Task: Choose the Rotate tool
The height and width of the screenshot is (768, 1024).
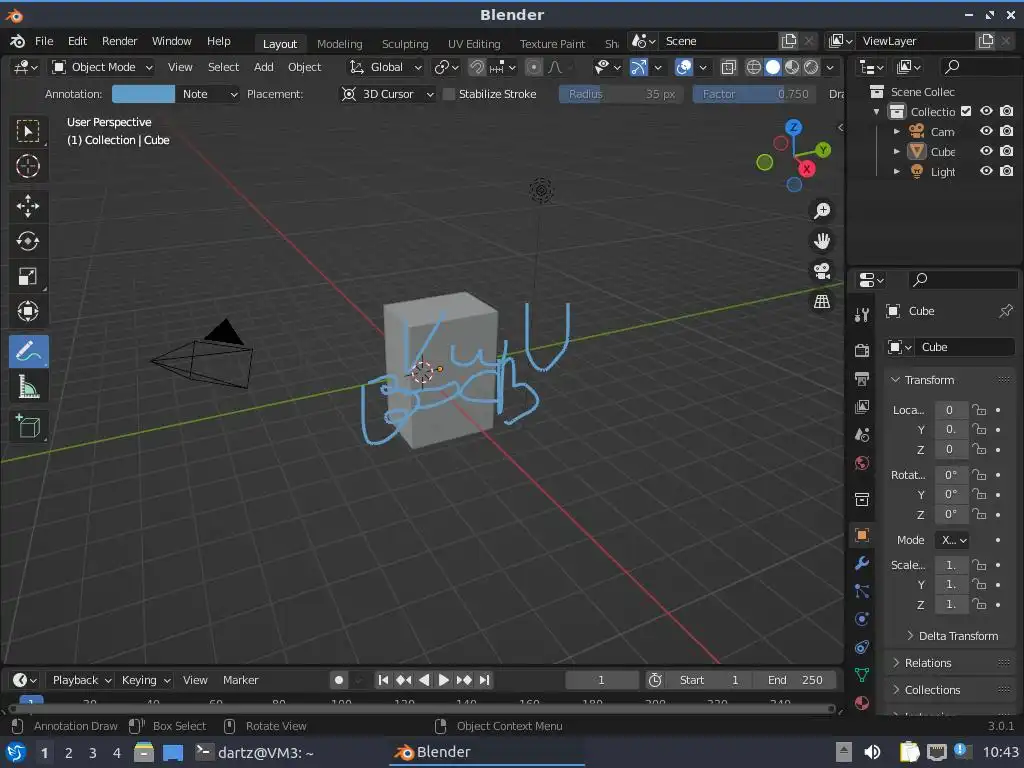Action: coord(28,242)
